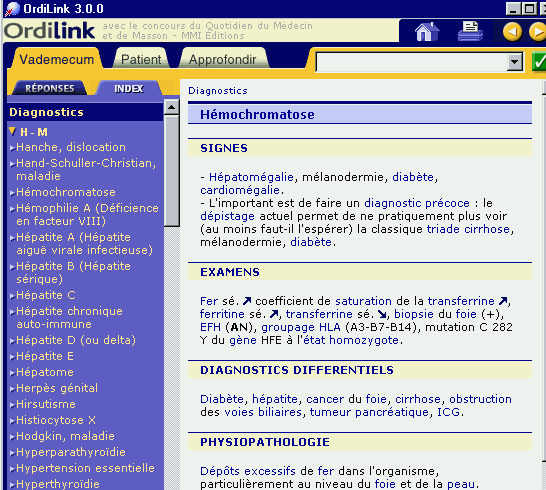Open Hépatite C in the index

(46, 295)
